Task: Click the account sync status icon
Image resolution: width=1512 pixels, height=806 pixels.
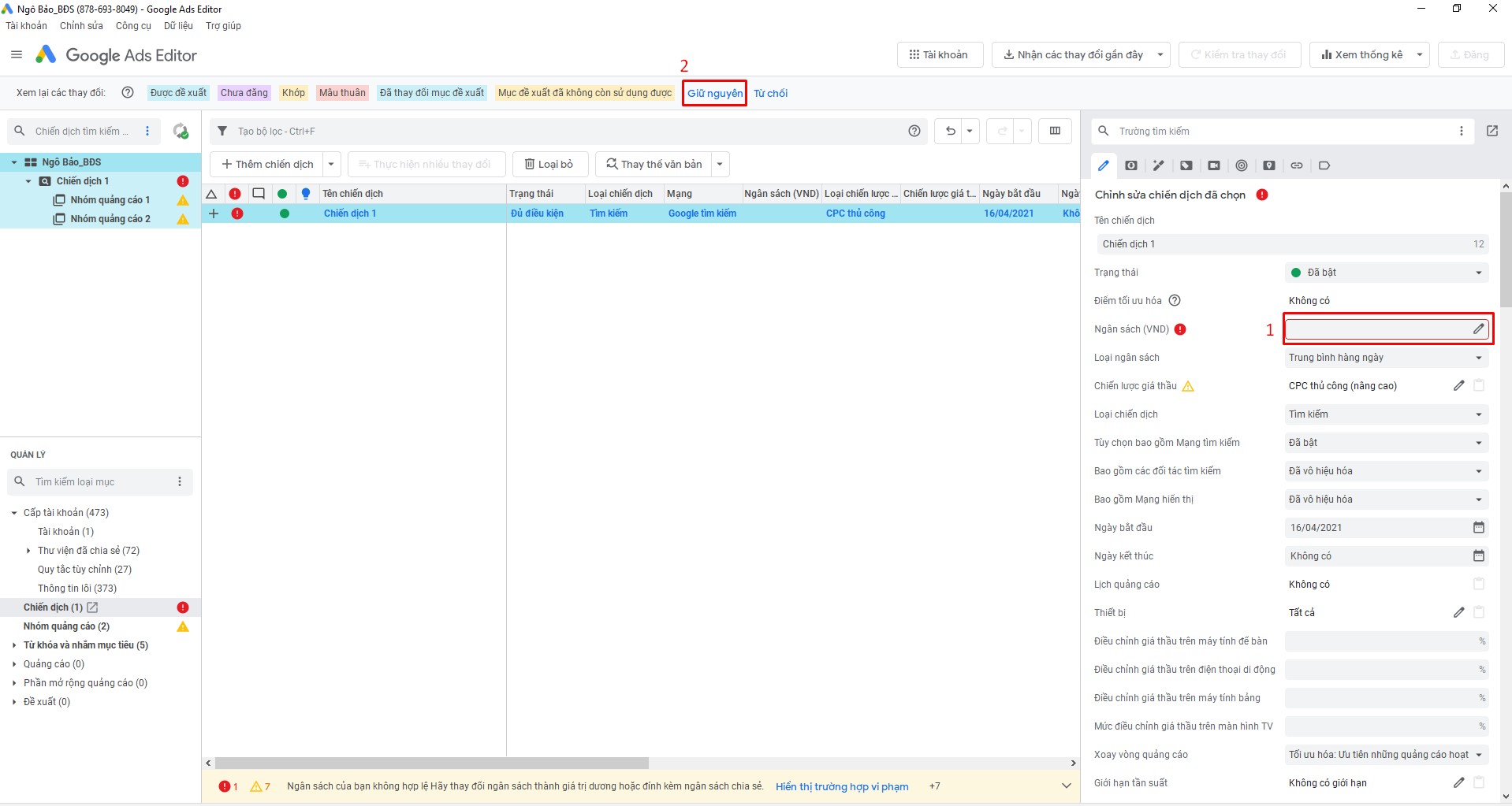Action: [181, 132]
